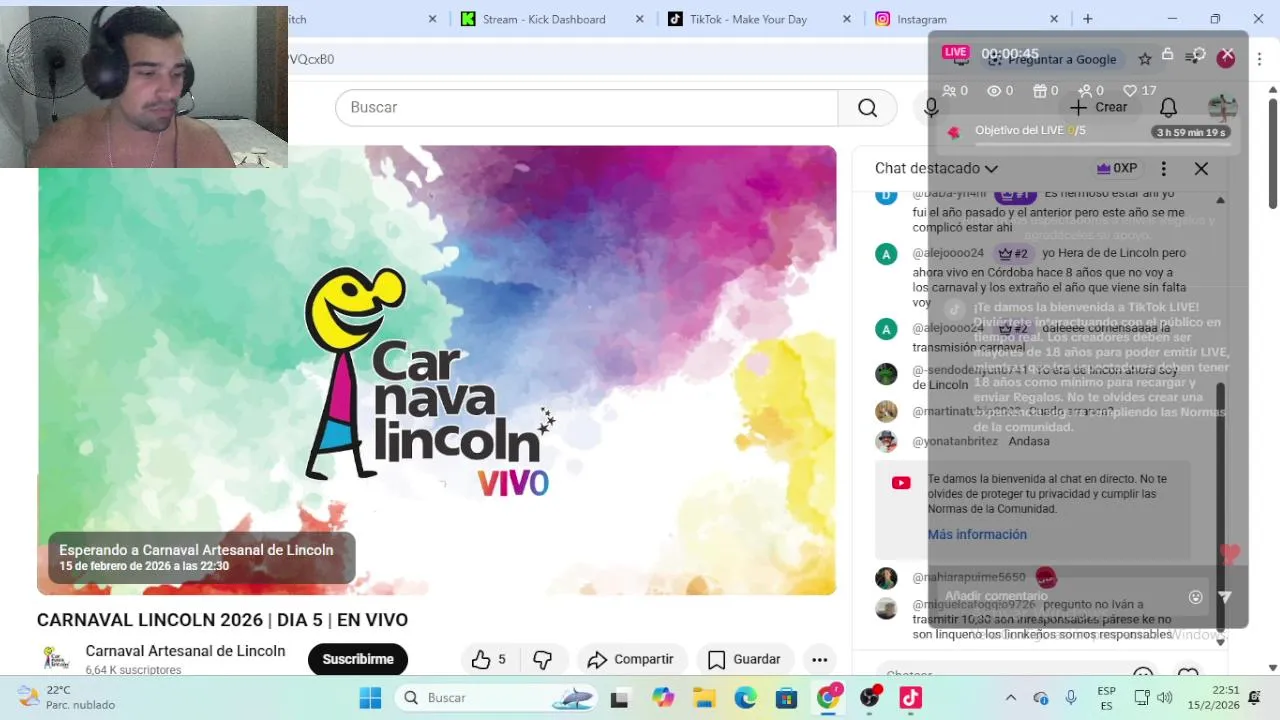Click the Crear create button
Viewport: 1280px width, 720px height.
[1098, 107]
